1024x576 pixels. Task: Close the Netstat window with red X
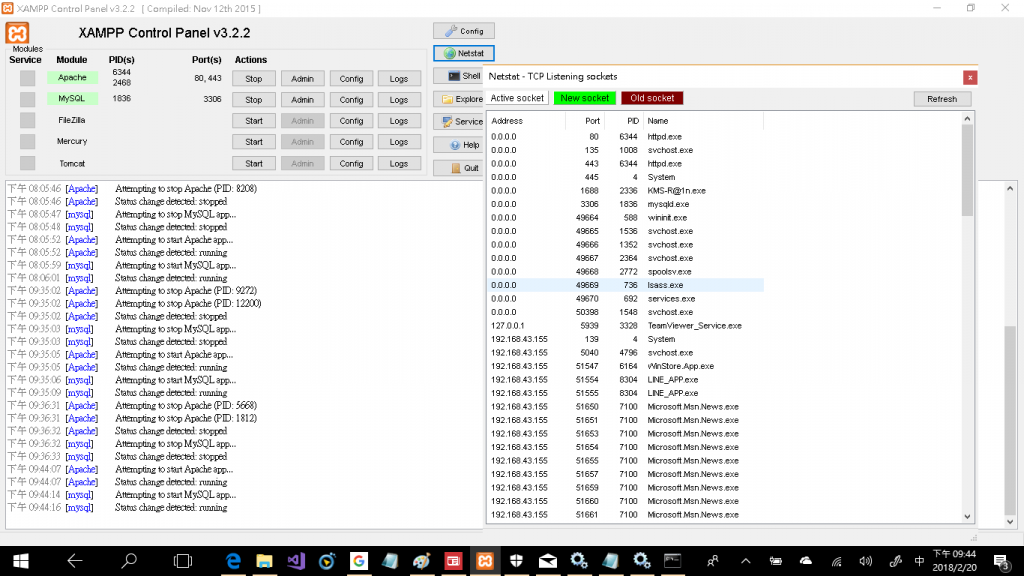click(x=970, y=78)
